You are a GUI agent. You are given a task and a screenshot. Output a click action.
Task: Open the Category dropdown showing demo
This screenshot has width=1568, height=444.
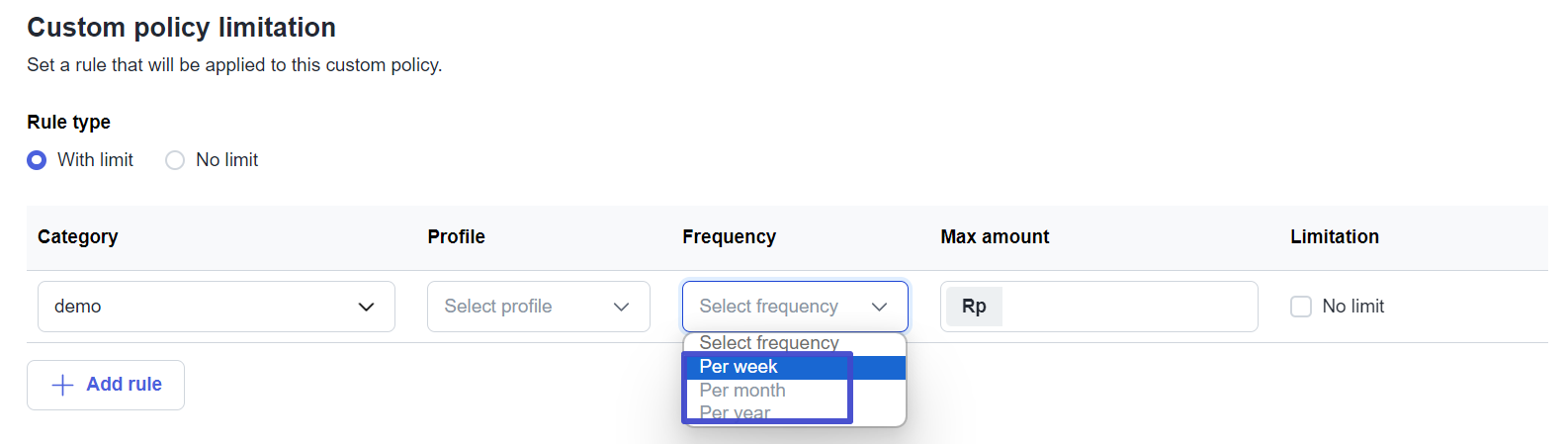(216, 307)
